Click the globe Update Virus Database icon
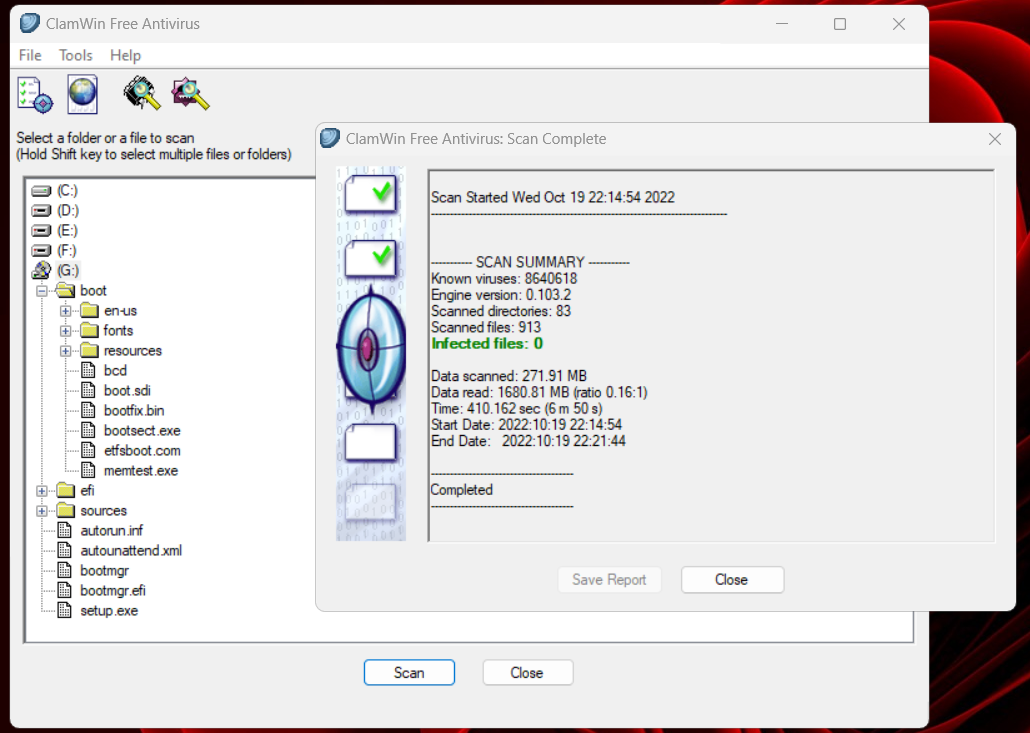1030x733 pixels. [x=83, y=94]
